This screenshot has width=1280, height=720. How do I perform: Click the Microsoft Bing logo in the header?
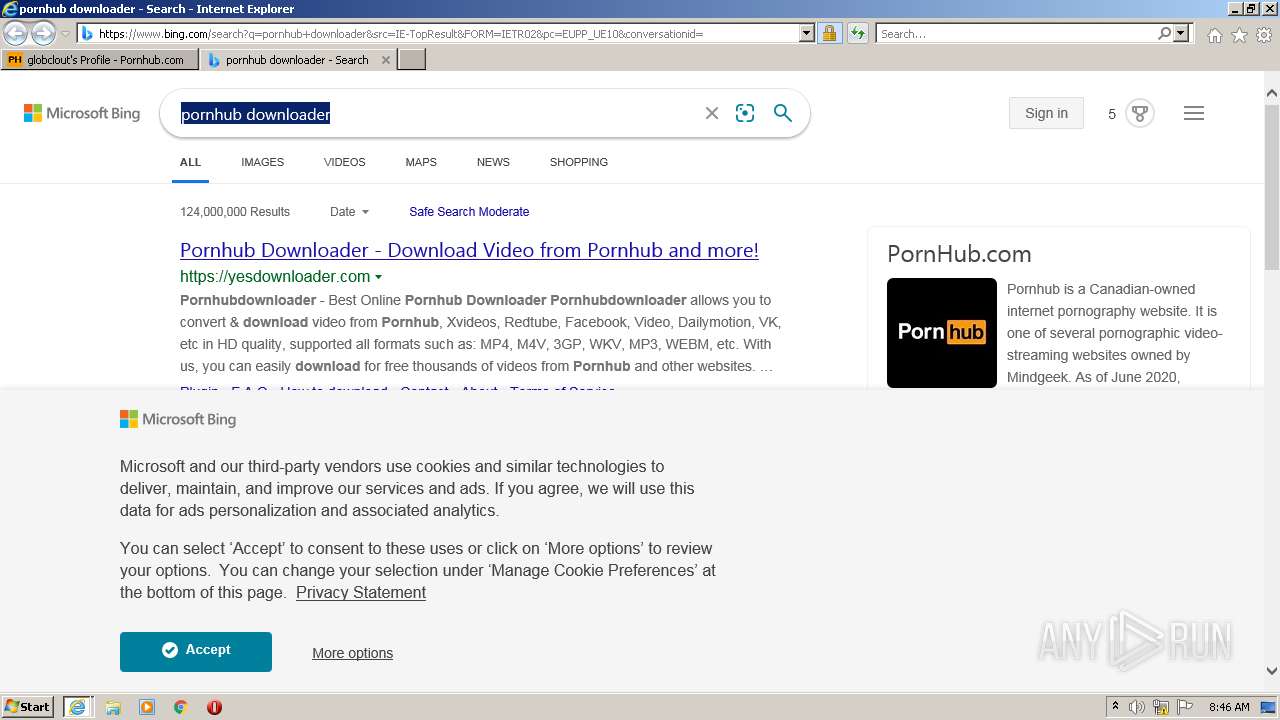[x=82, y=113]
